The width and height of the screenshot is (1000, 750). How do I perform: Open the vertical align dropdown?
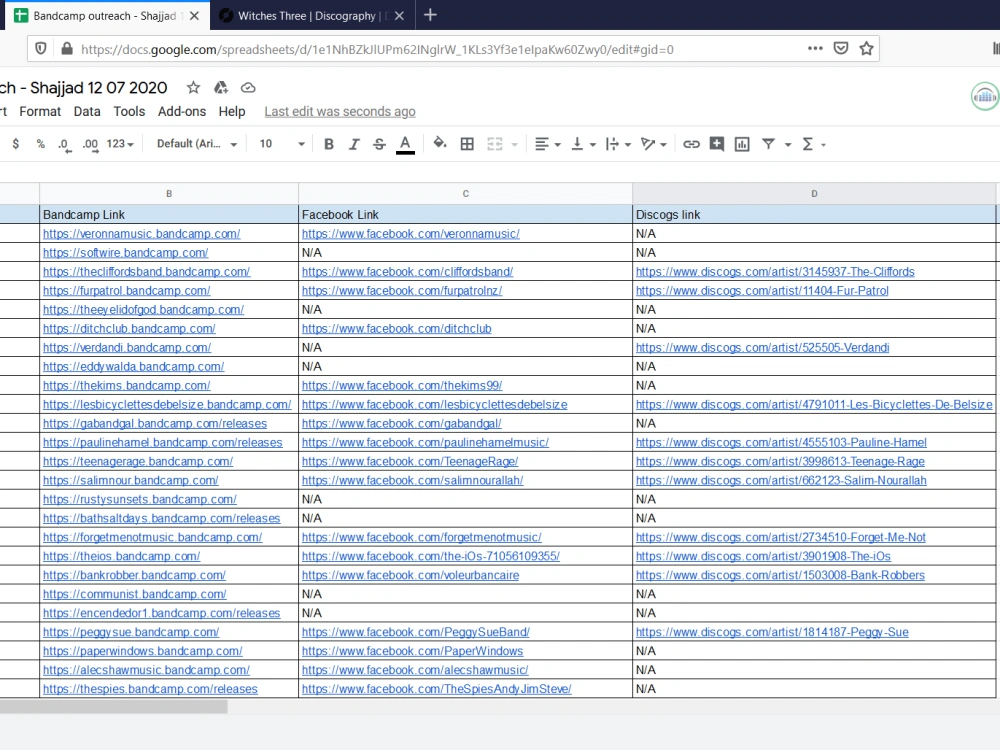point(583,144)
